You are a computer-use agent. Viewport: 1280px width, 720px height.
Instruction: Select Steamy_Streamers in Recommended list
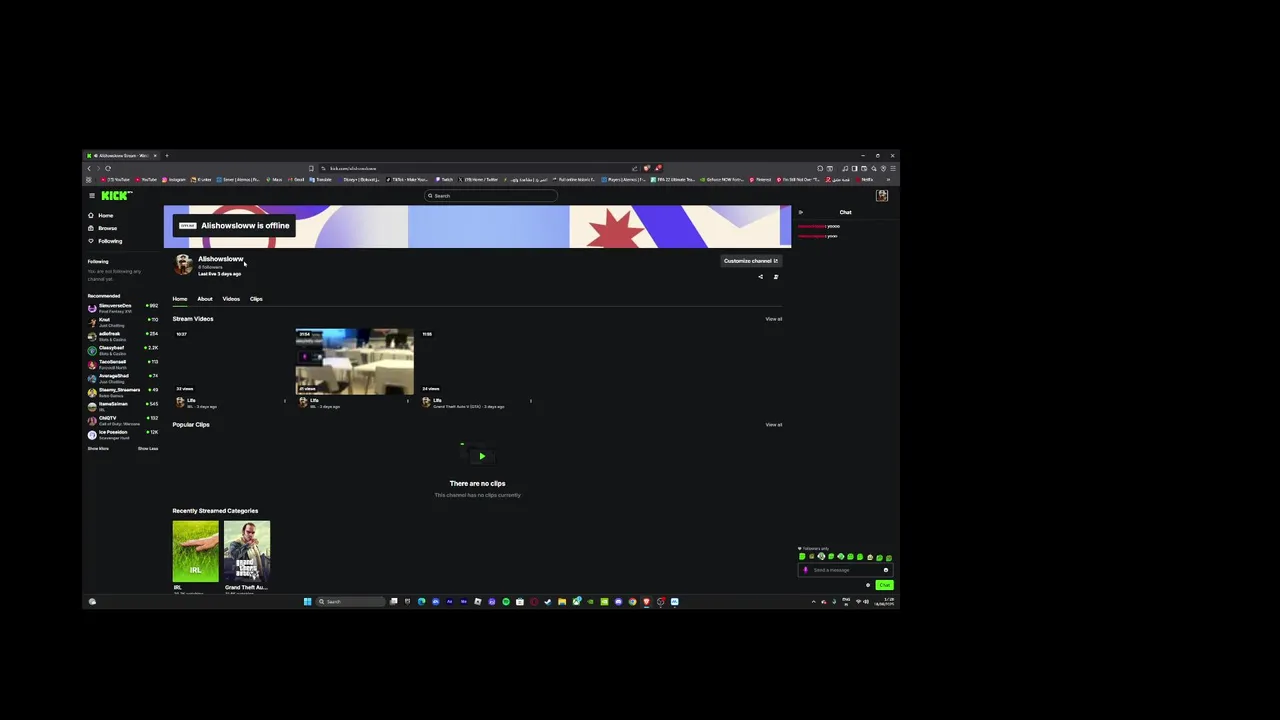[123, 392]
